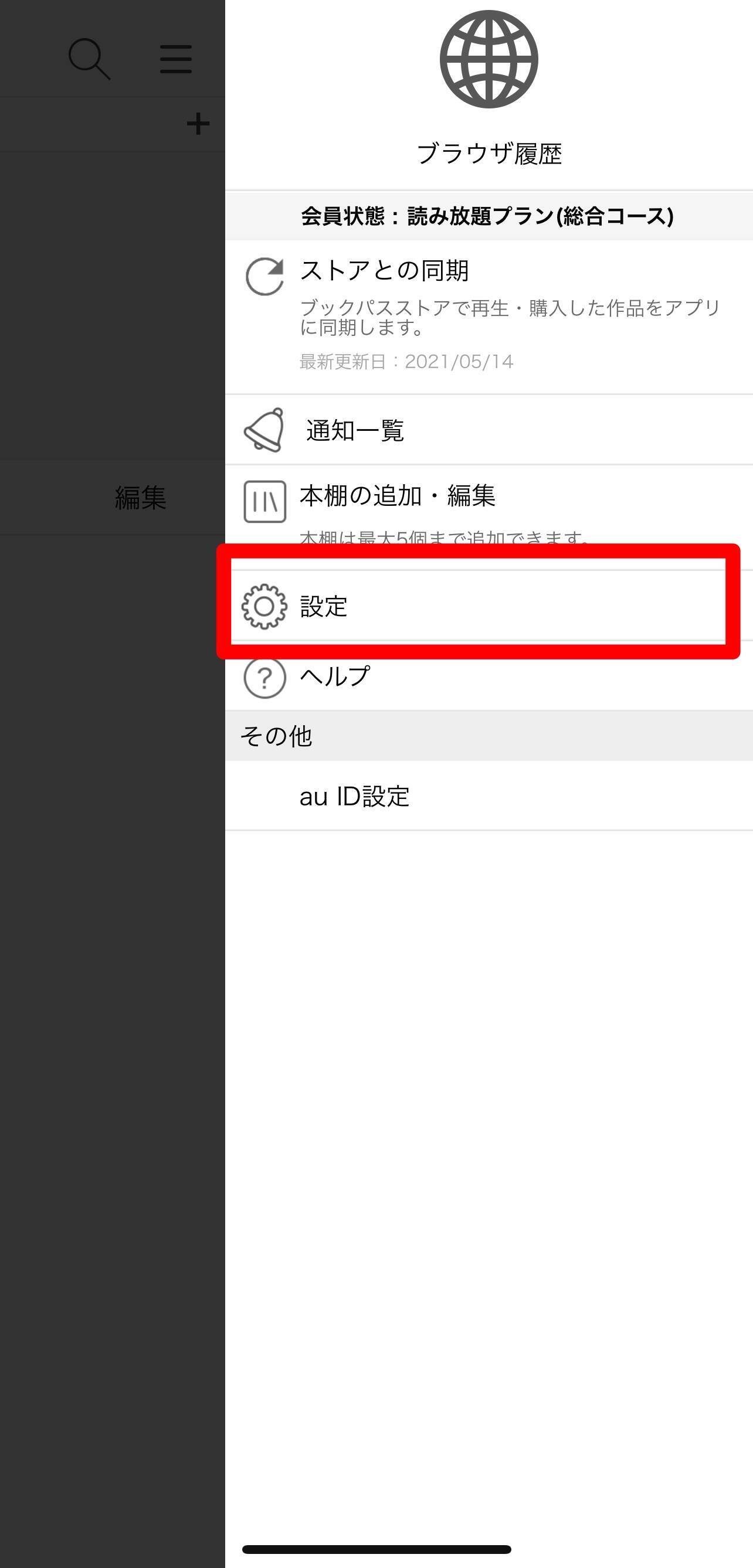Tap the store sync refresh icon

(265, 276)
